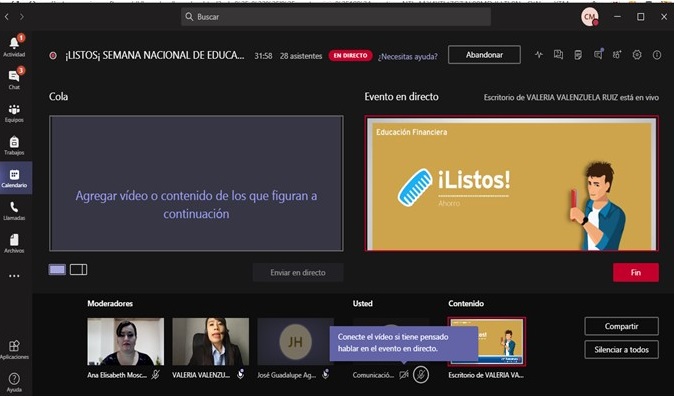Viewport: 674px width, 397px height.
Task: Open the meeting notes icon
Action: point(578,55)
